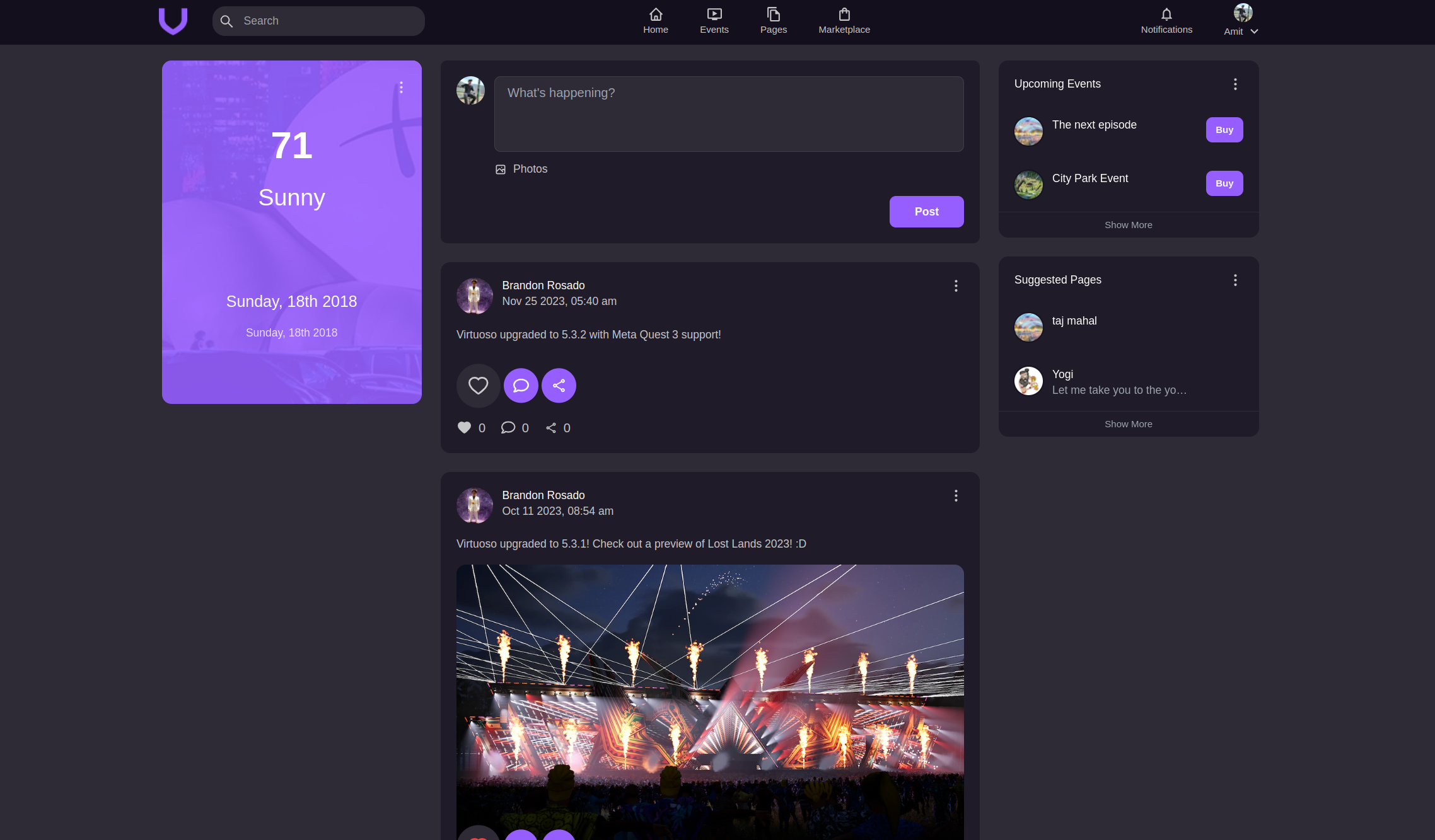
Task: Click the share icon on Brandon's post
Action: tap(559, 385)
